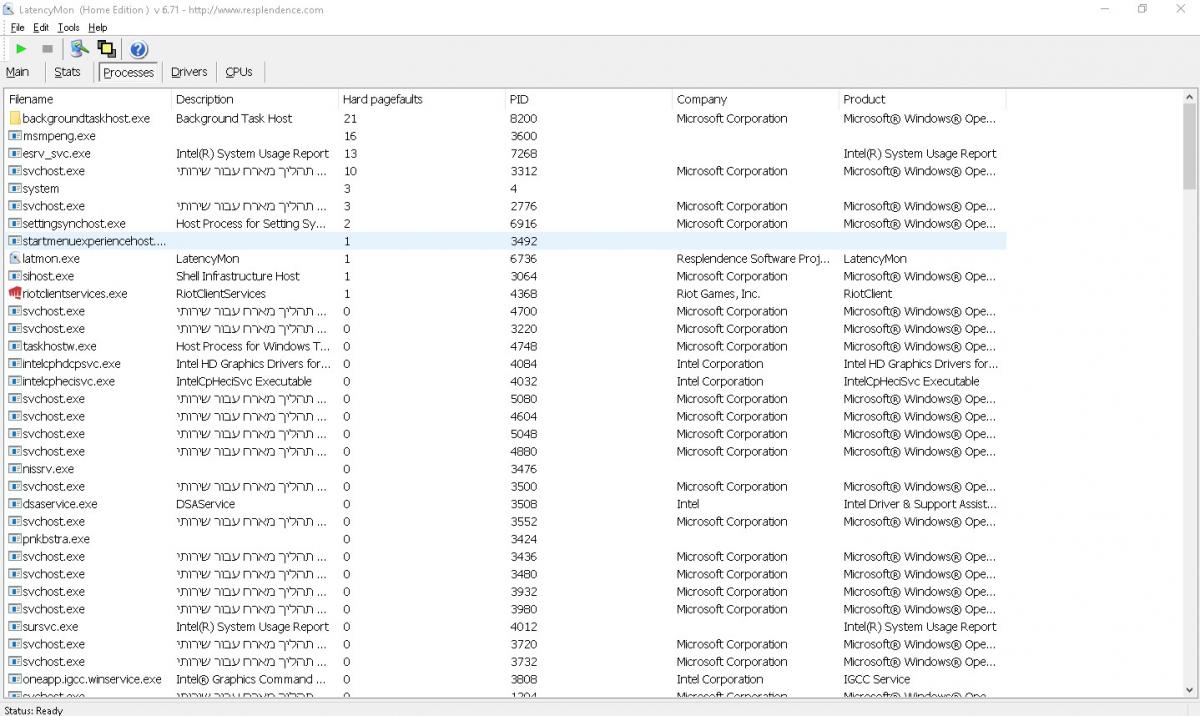This screenshot has height=716, width=1200.
Task: Switch to the Main tab
Action: point(17,72)
